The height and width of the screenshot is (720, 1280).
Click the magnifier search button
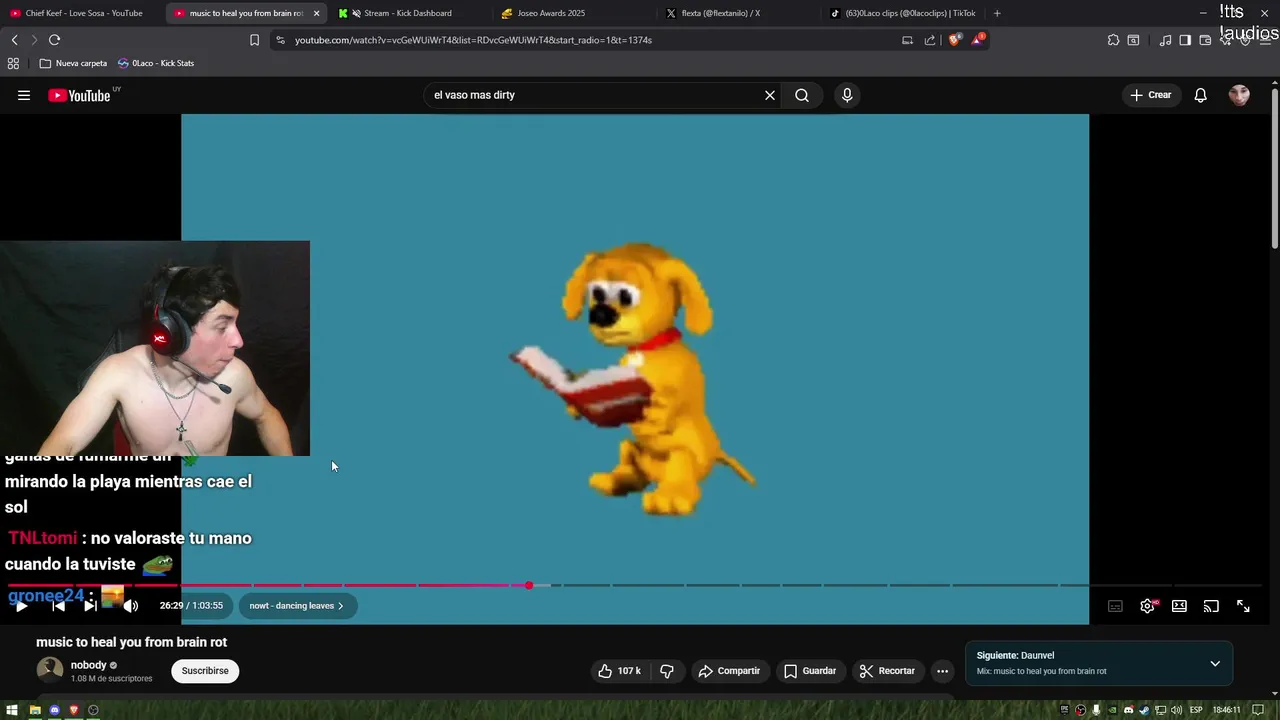tap(802, 95)
